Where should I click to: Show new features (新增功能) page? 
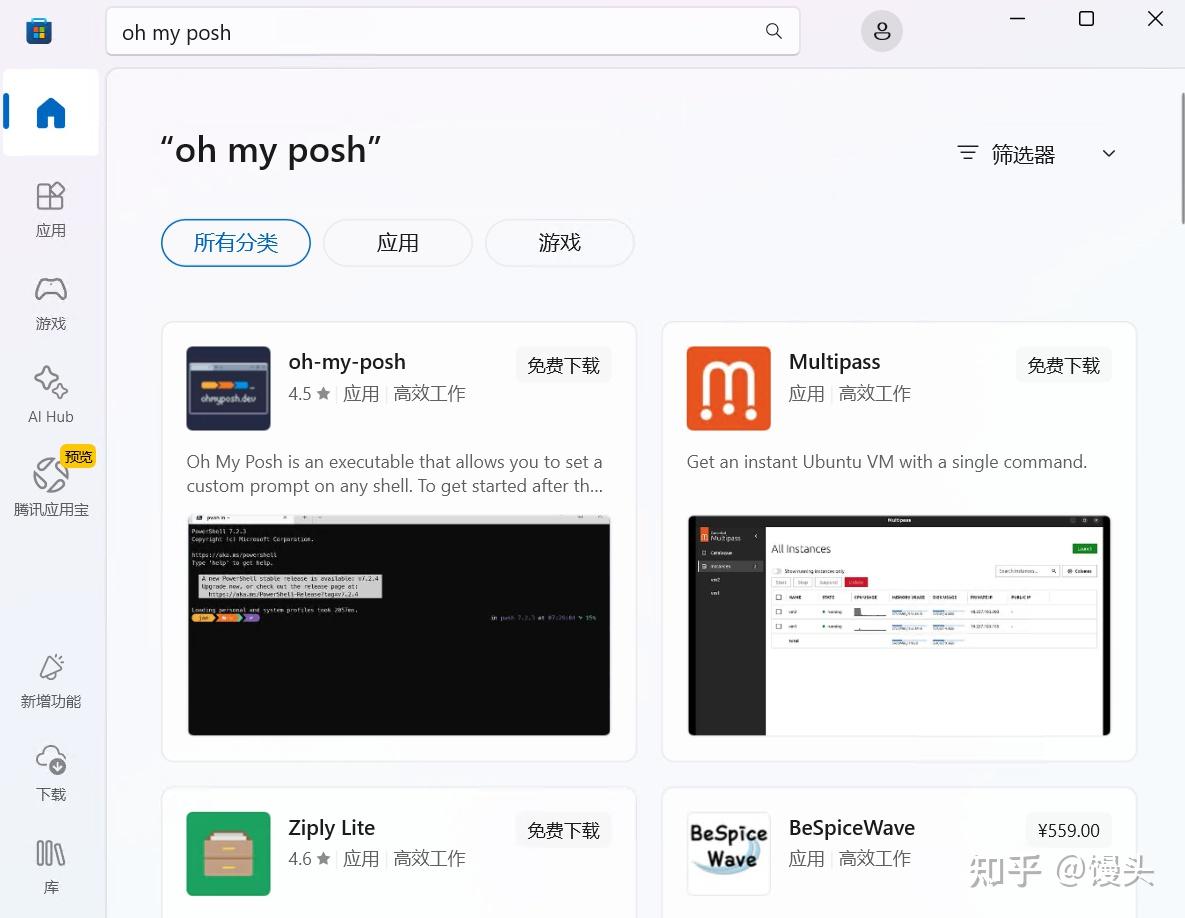51,681
